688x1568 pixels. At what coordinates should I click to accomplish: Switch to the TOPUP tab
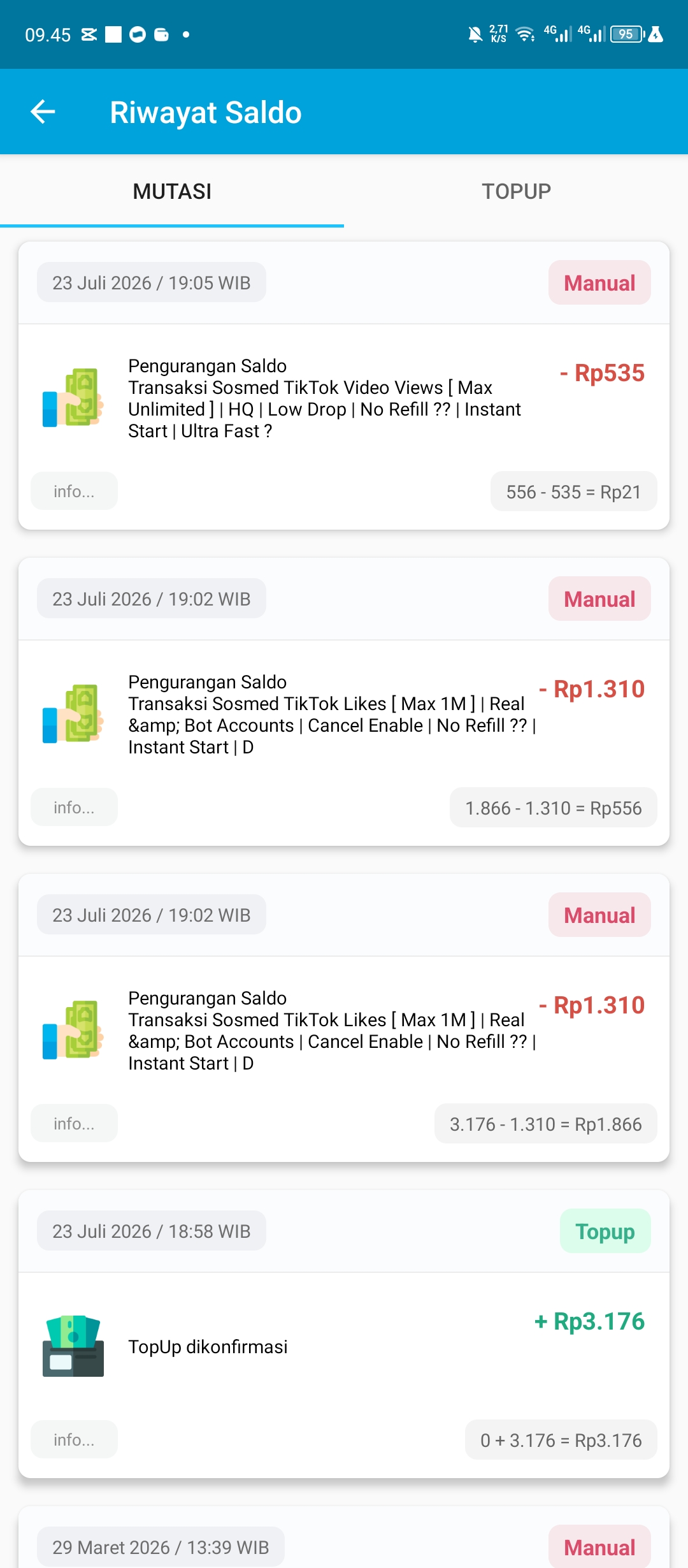coord(516,191)
